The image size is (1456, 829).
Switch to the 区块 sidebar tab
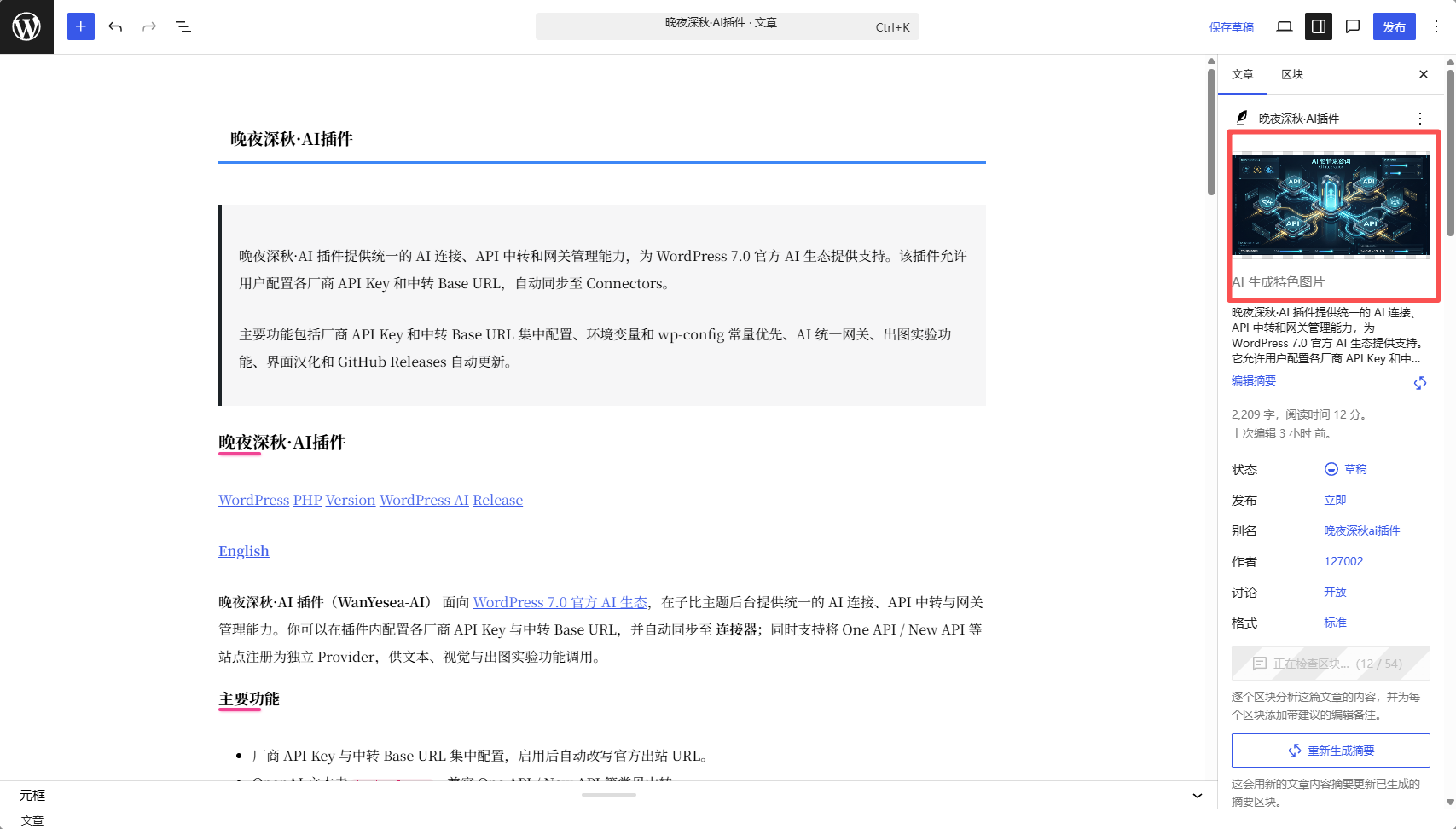tap(1292, 74)
